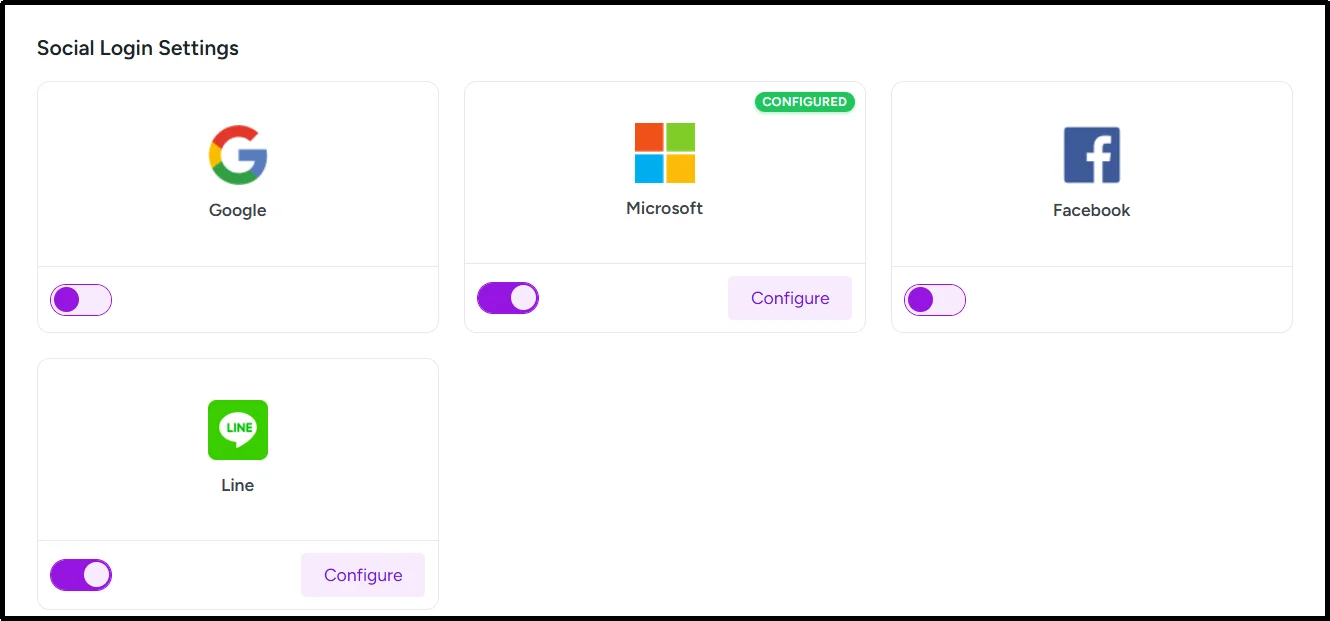Click the Microsoft logo icon
This screenshot has height=621, width=1330.
(664, 152)
